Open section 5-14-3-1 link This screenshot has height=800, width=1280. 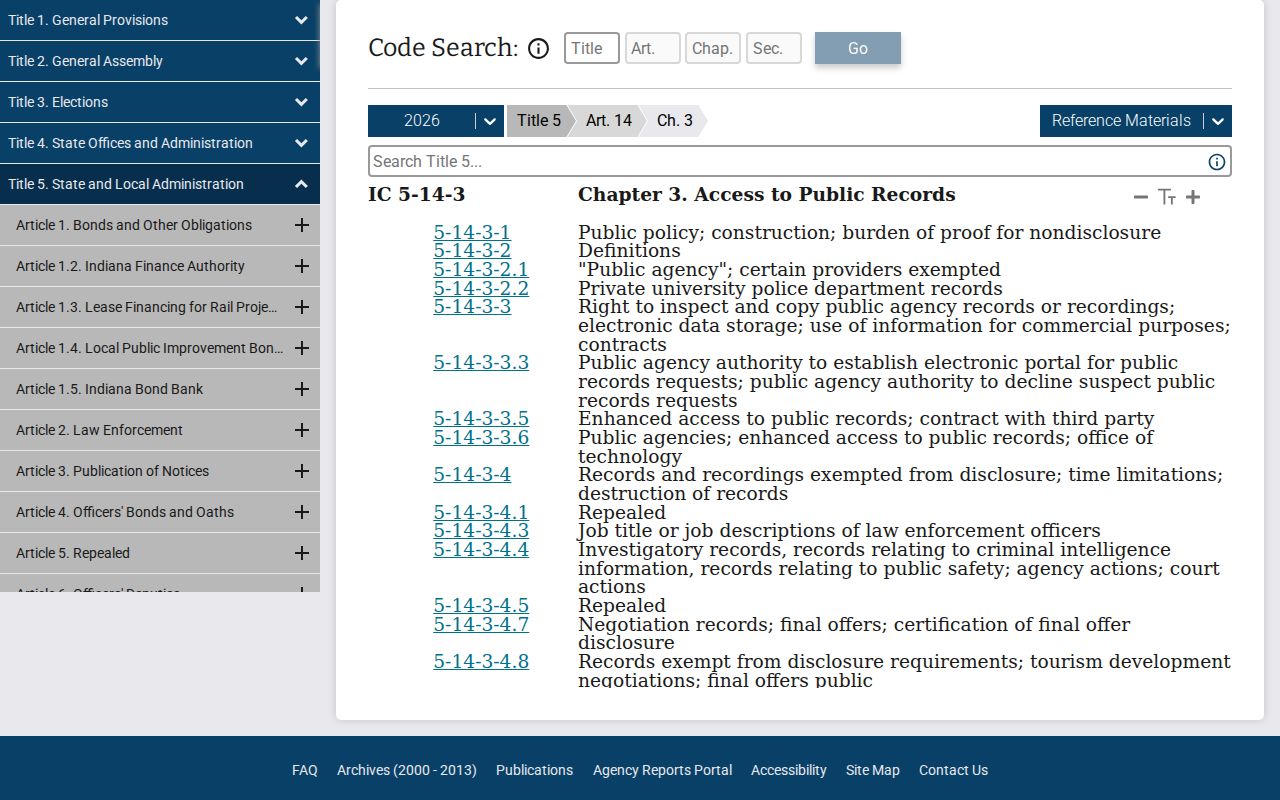click(x=472, y=233)
